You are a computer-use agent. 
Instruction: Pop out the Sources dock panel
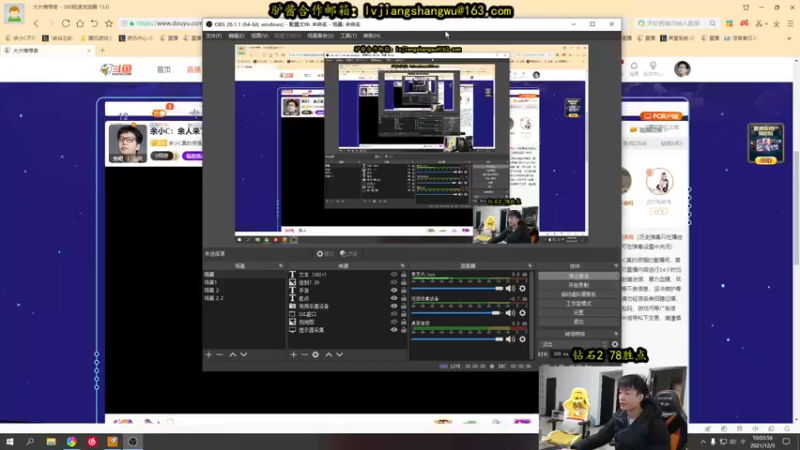[x=403, y=266]
